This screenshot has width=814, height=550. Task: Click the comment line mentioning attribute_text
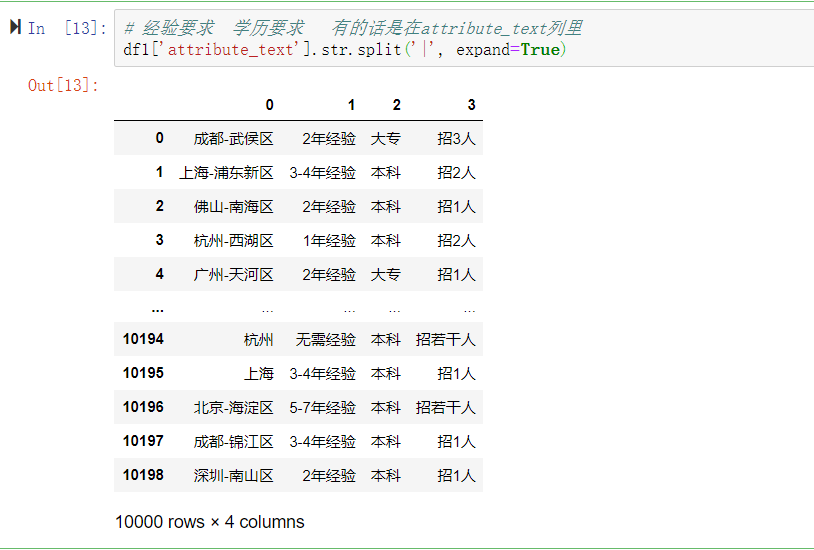coord(353,28)
